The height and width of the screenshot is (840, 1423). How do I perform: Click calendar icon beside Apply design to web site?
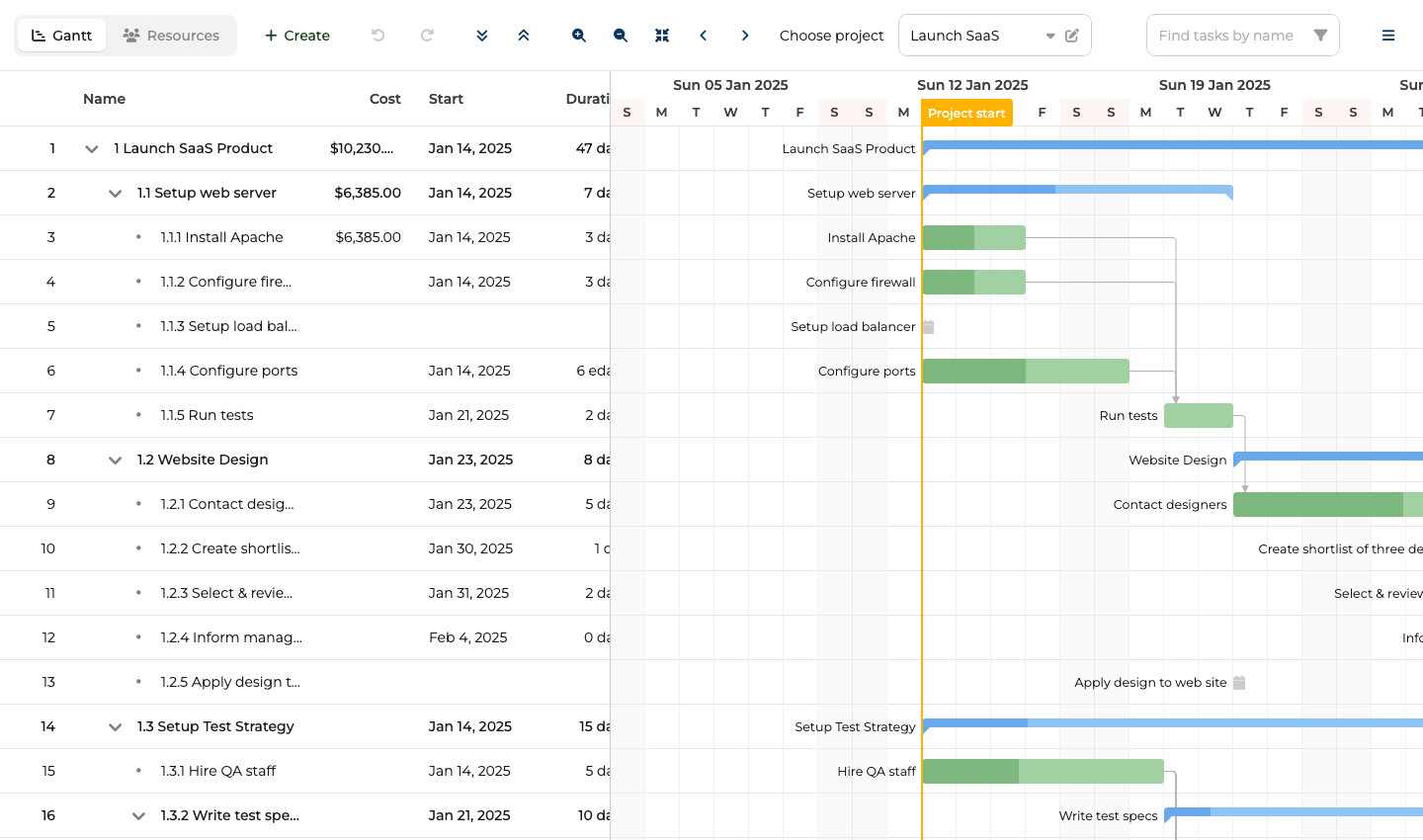click(x=1239, y=682)
